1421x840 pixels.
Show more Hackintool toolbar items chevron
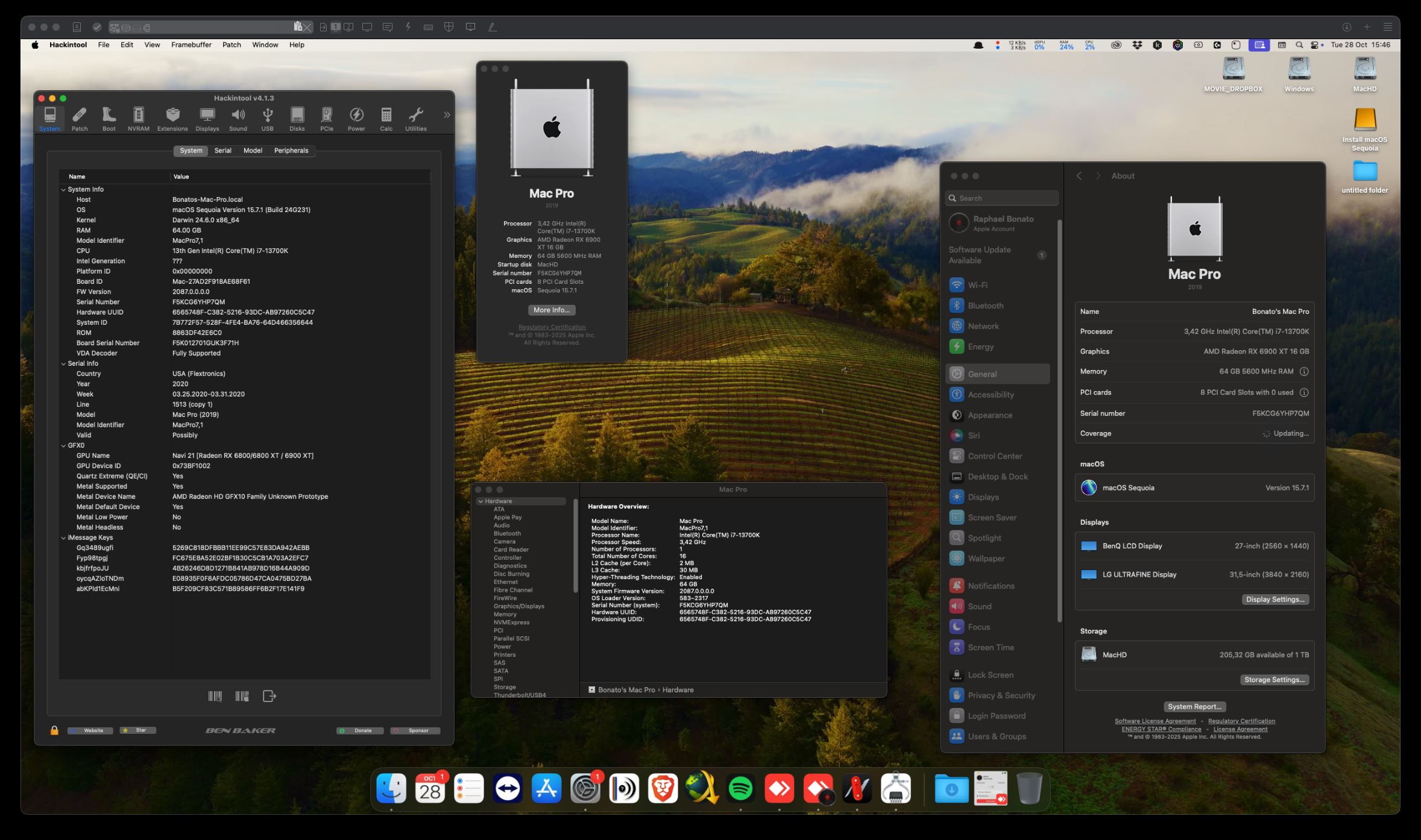(447, 115)
